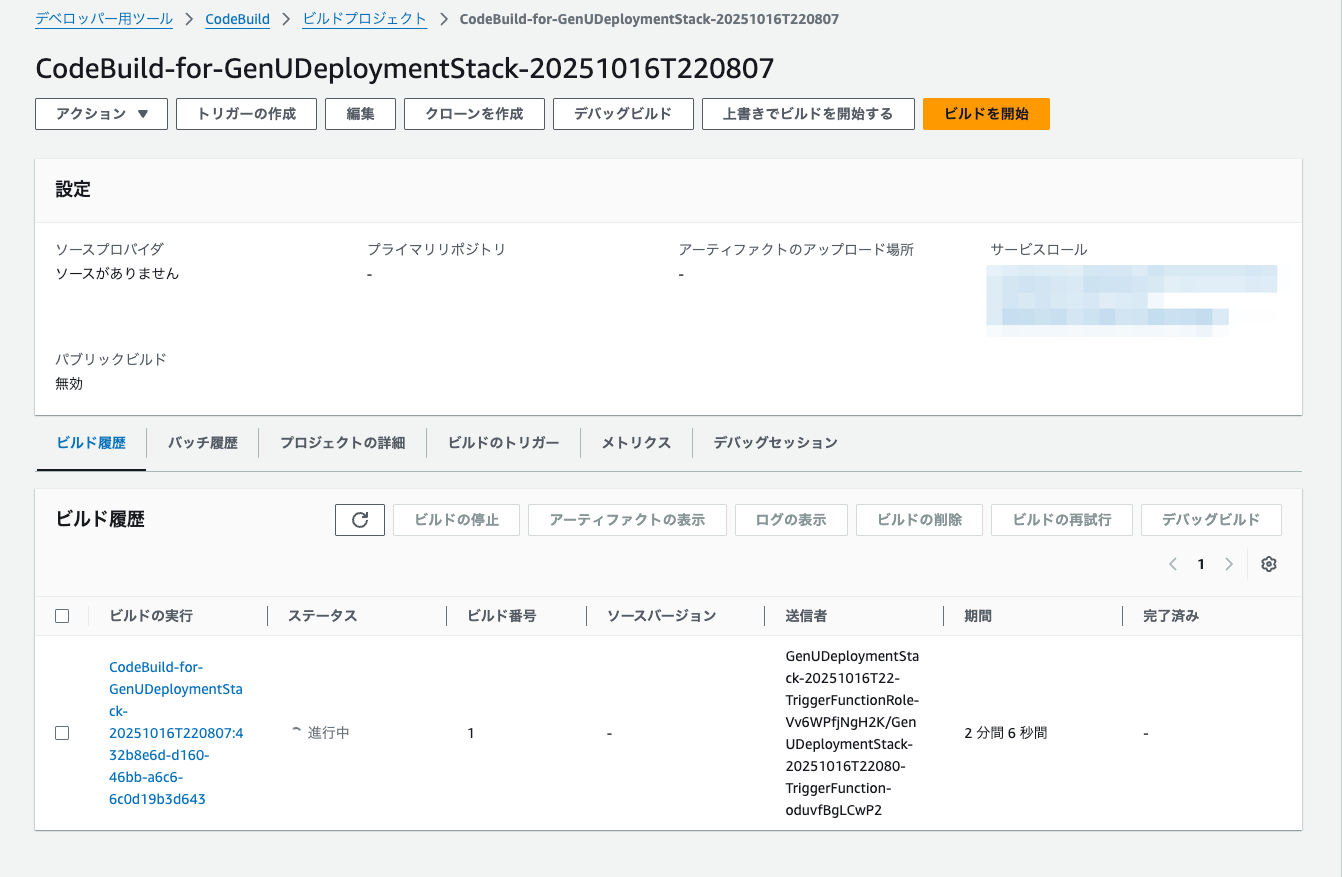Click 上書きでビルドを開始する button

tap(808, 114)
